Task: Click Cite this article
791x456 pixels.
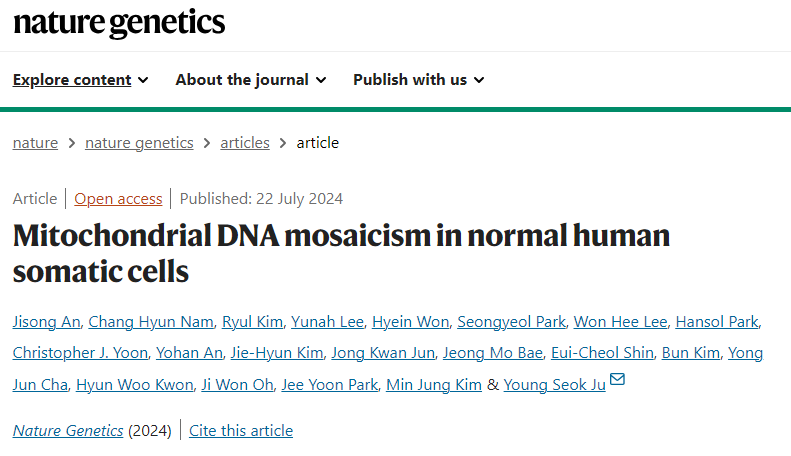Action: [241, 431]
